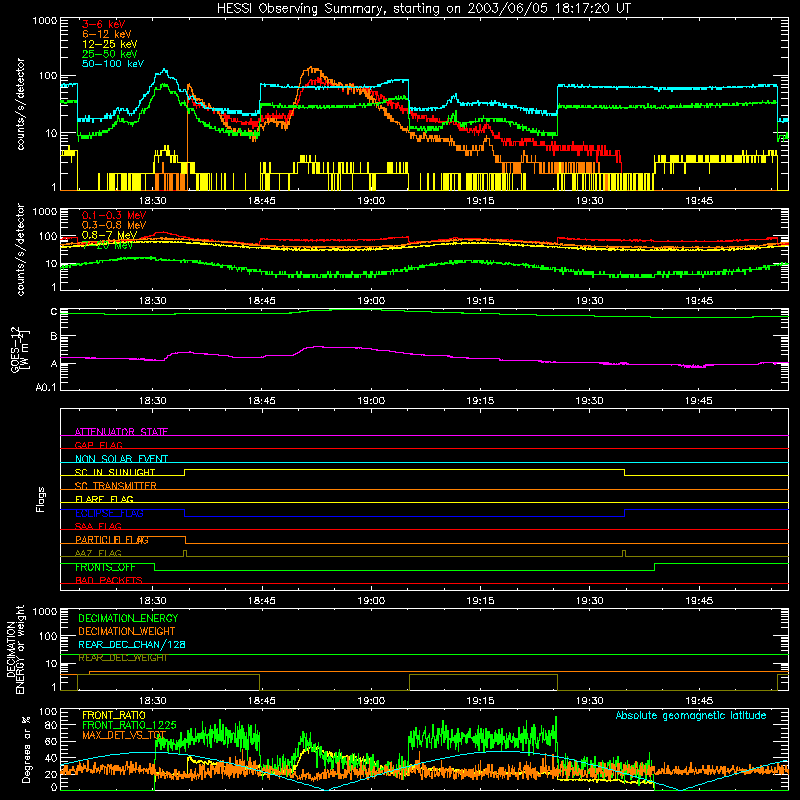
Task: Pick the 50-100 keV legend label
Action: tap(112, 63)
